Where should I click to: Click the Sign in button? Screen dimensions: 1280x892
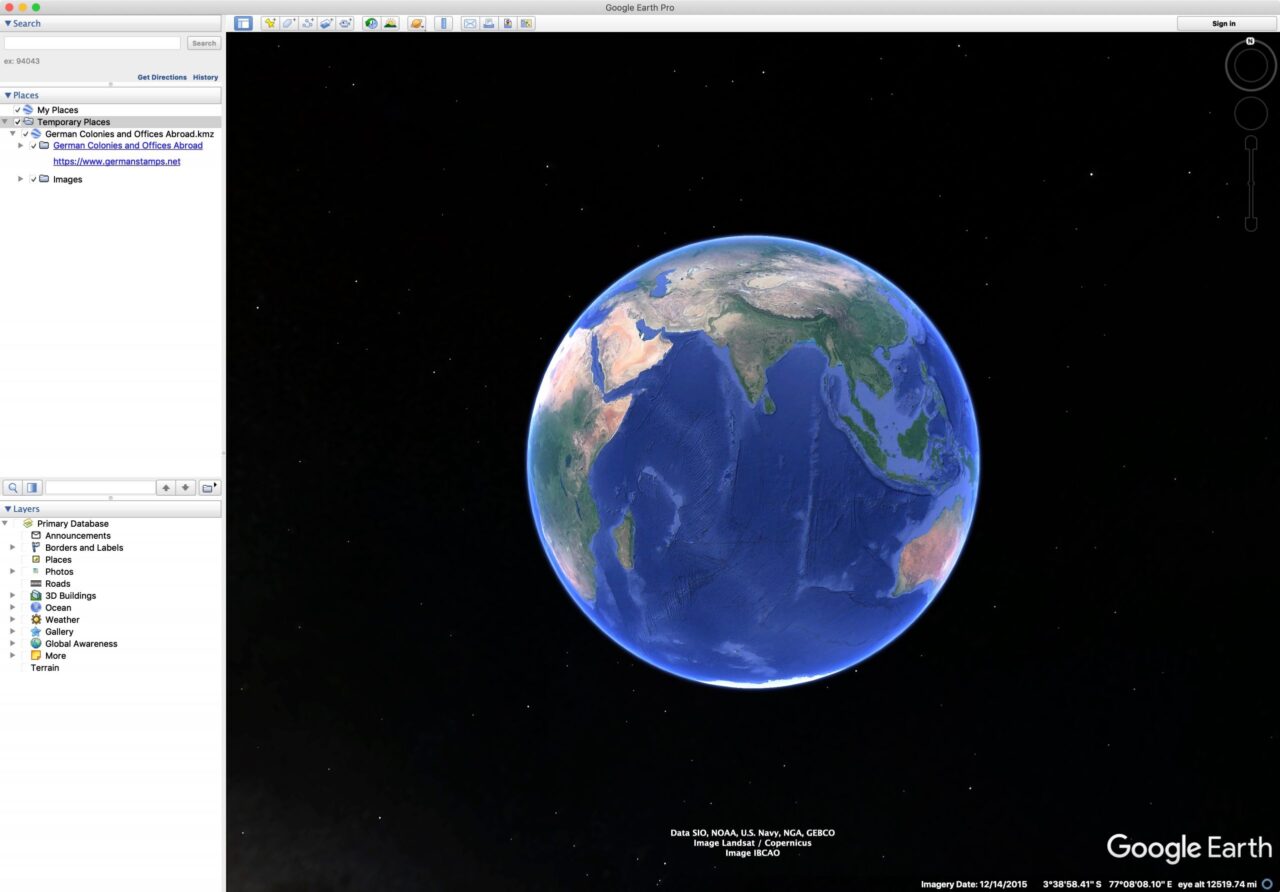1222,23
